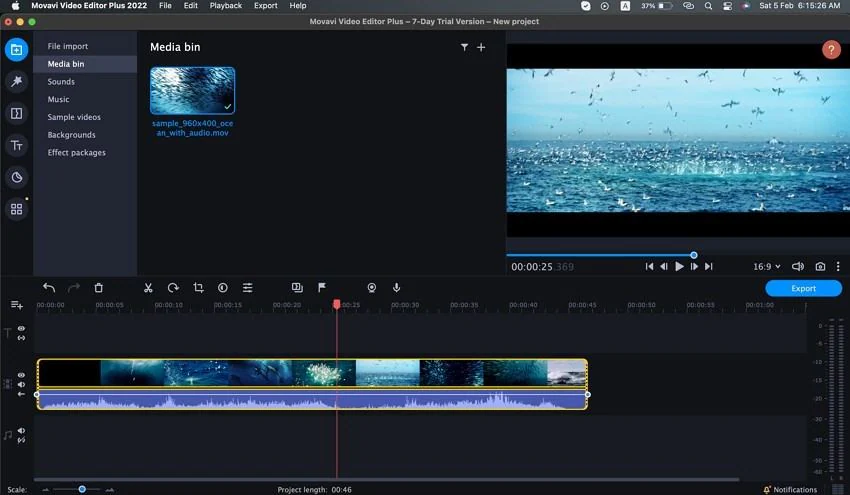
Task: Click the Crop tool icon
Action: (198, 288)
